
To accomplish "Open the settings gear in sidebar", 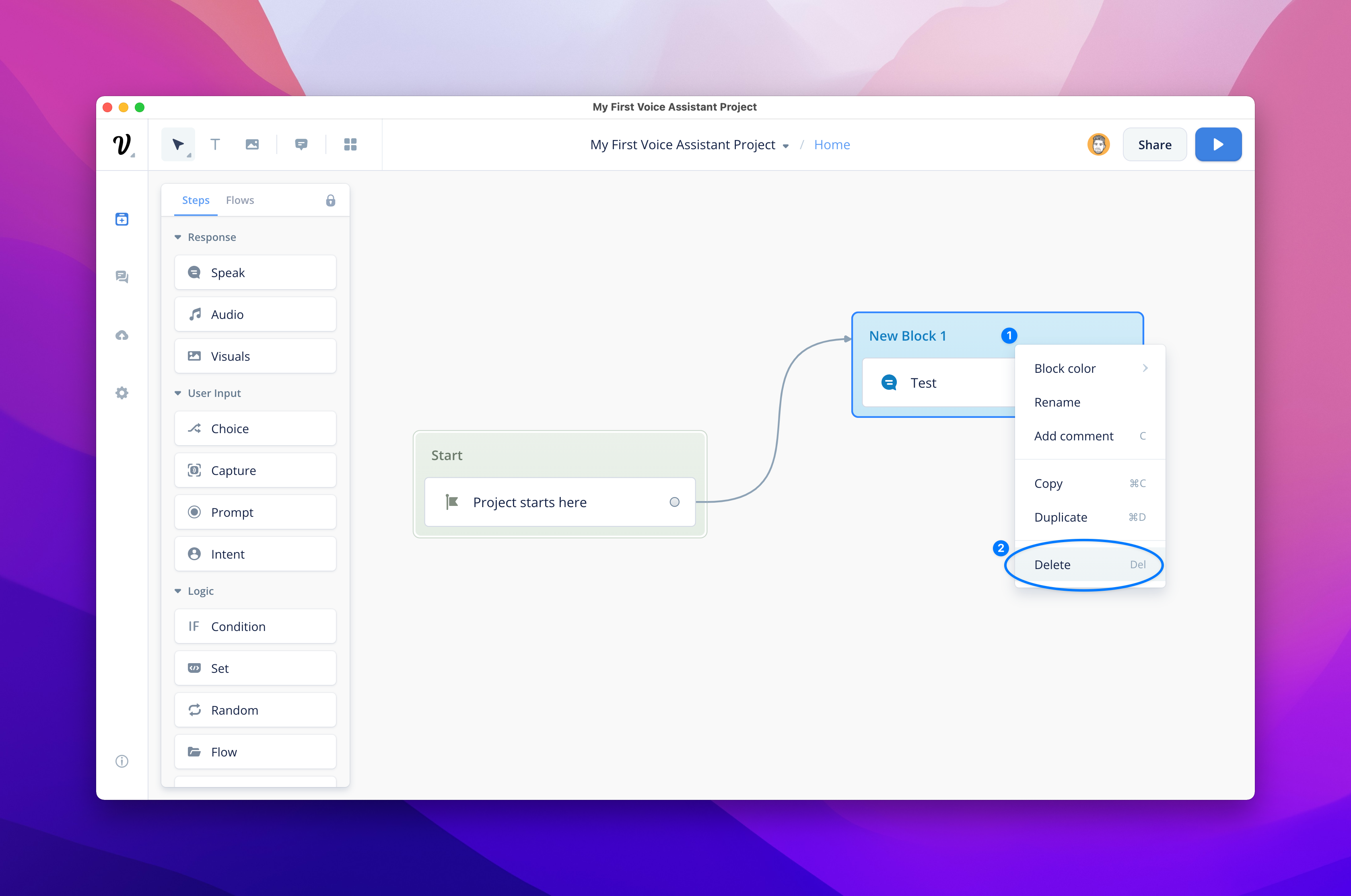I will point(122,393).
